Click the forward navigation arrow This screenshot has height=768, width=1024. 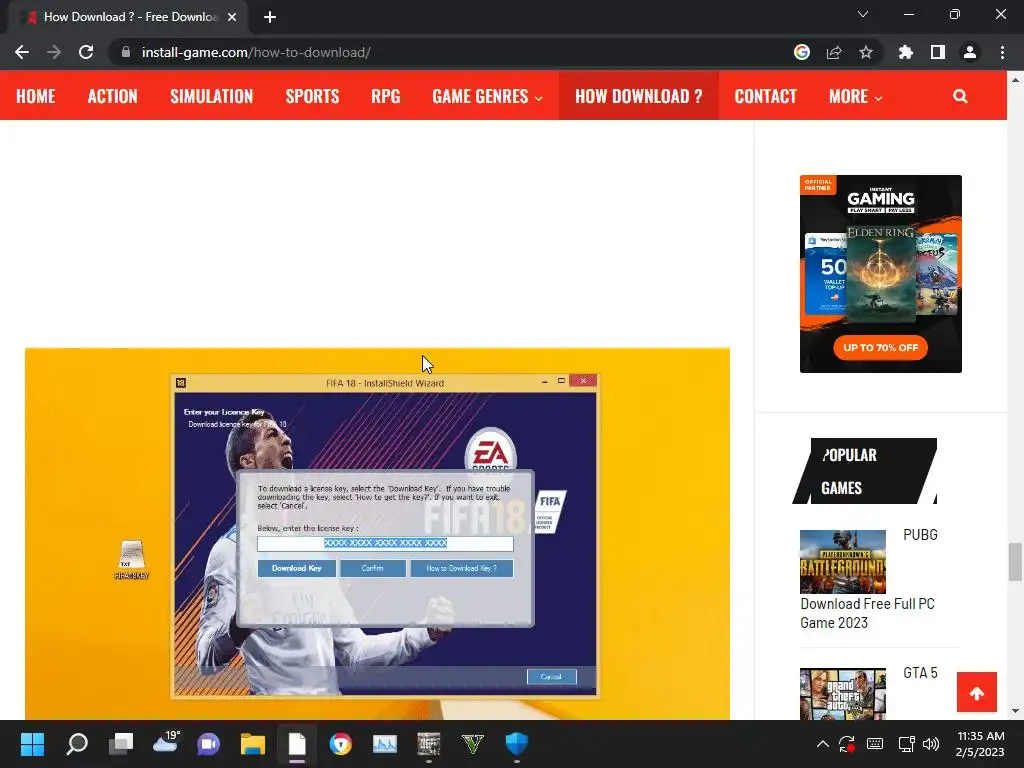[x=54, y=52]
